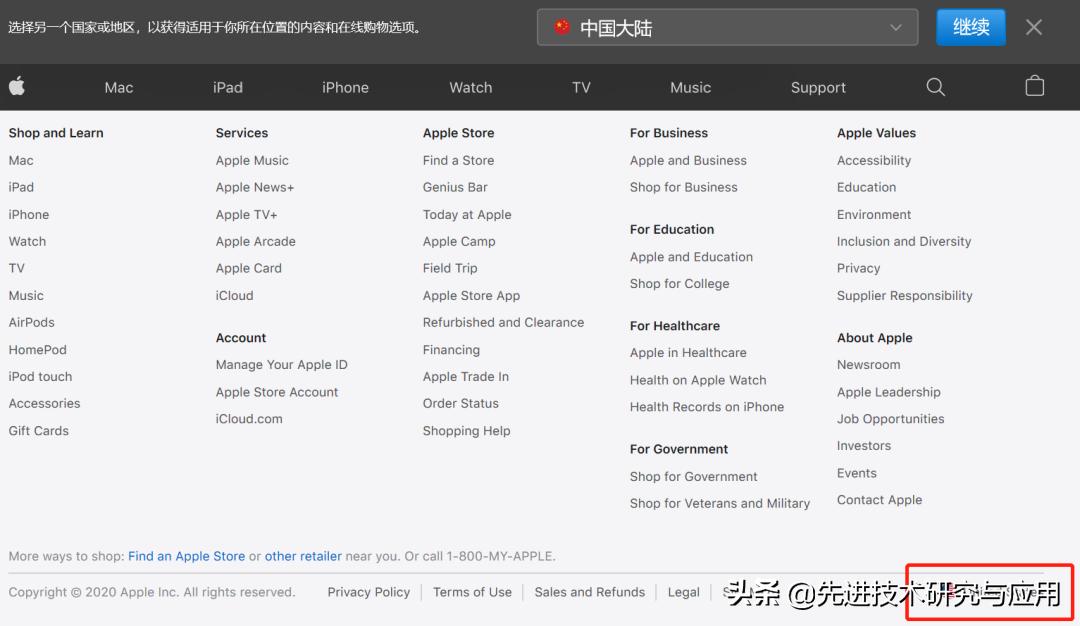
Task: Open Field Trip link
Action: pyautogui.click(x=450, y=269)
